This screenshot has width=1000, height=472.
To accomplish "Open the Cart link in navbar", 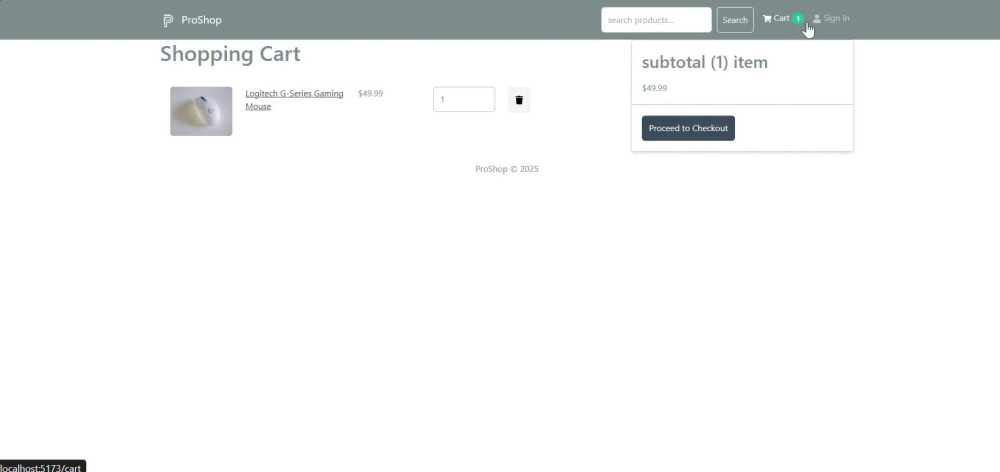I will point(781,18).
